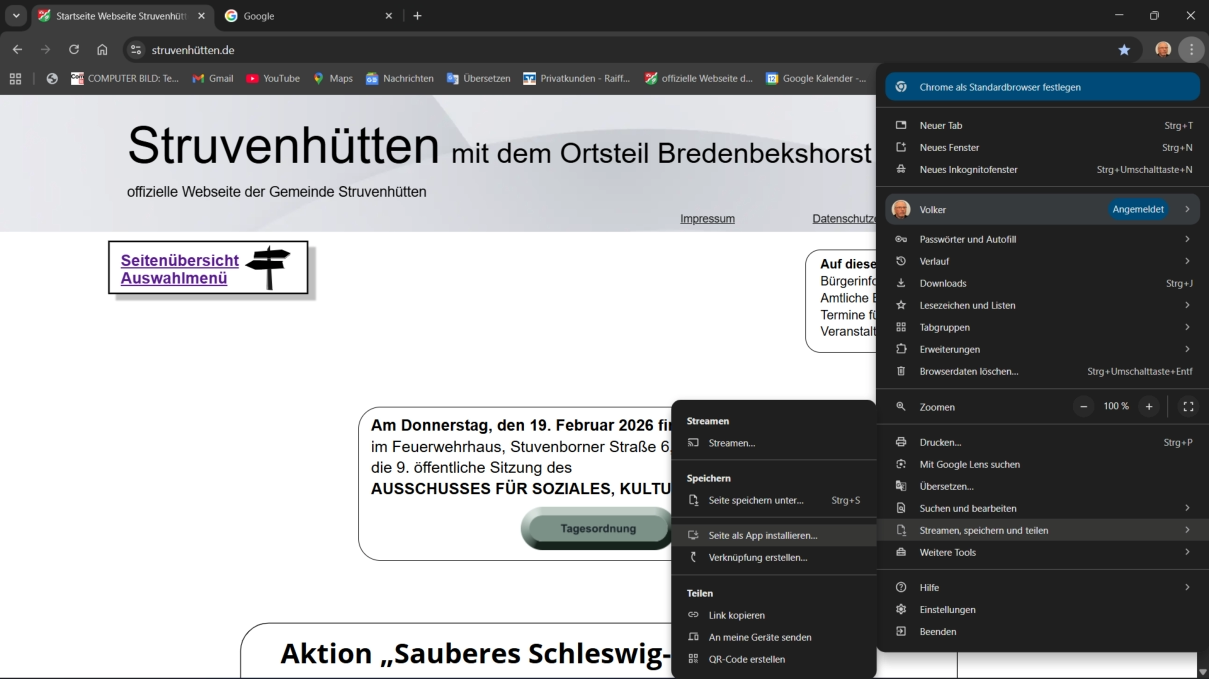Viewport: 1209px width, 679px height.
Task: Click the home icon in the toolbar
Action: [102, 50]
